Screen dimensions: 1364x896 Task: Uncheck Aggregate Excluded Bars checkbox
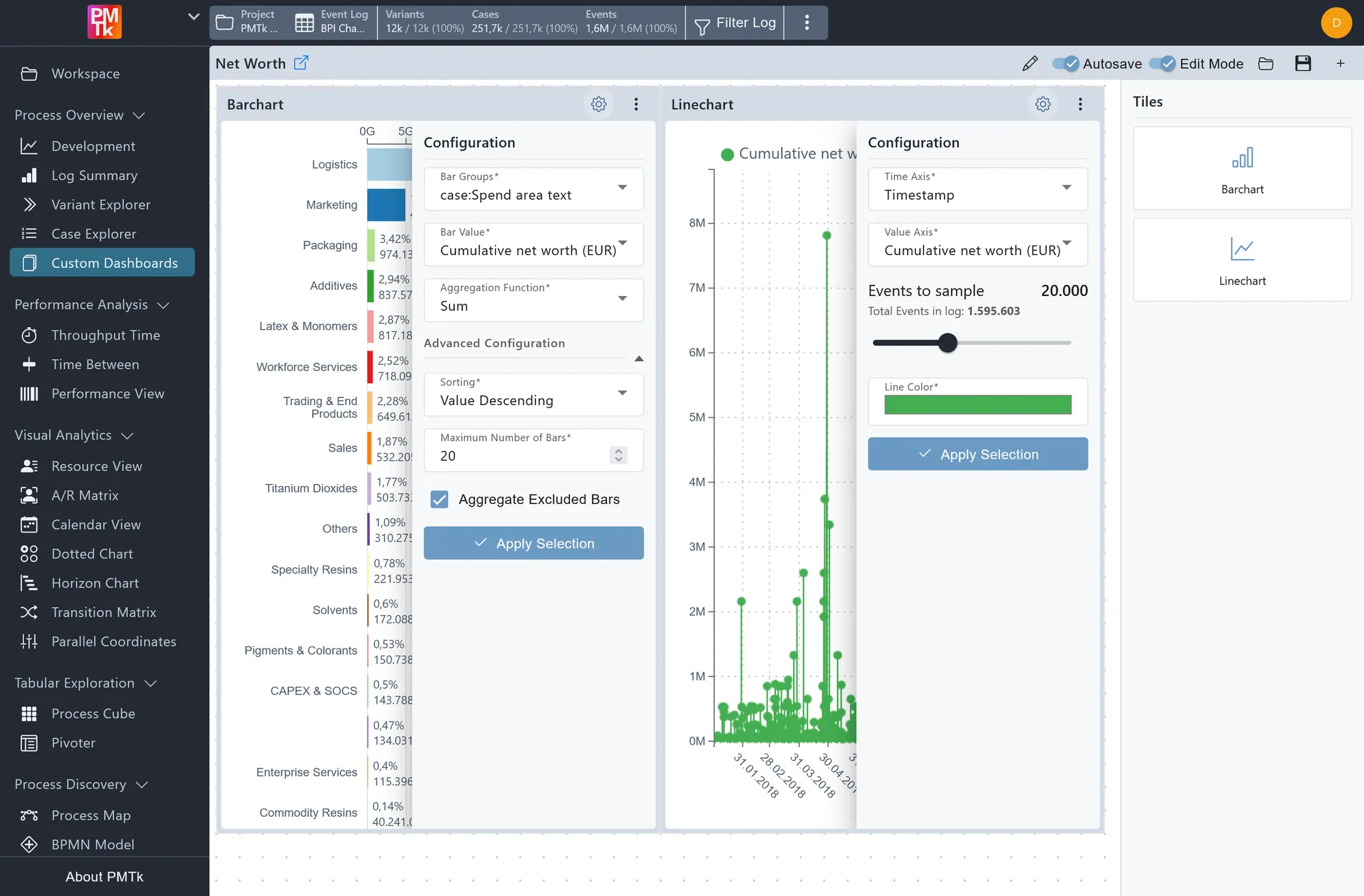pos(439,499)
